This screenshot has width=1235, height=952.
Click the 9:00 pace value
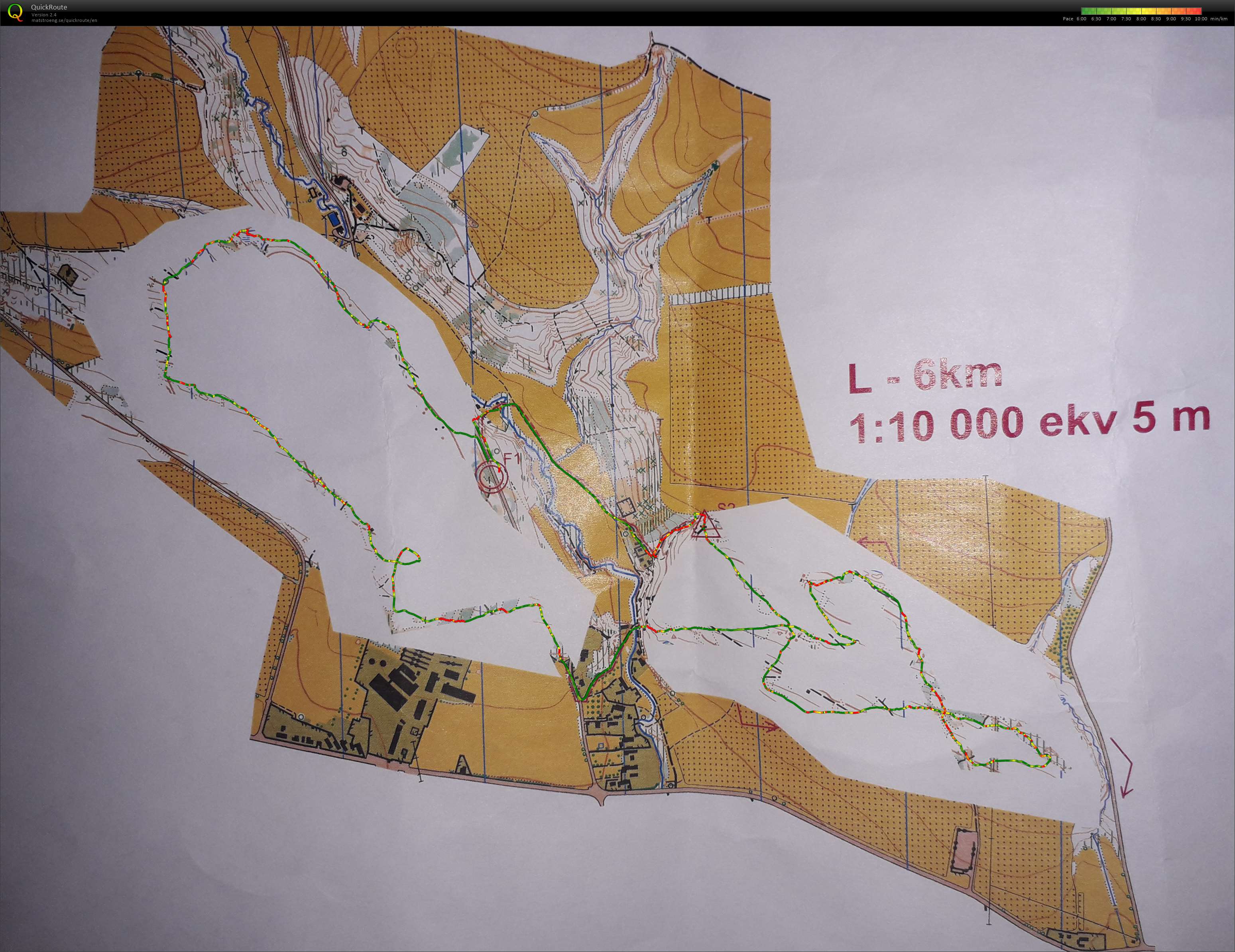(x=1171, y=19)
